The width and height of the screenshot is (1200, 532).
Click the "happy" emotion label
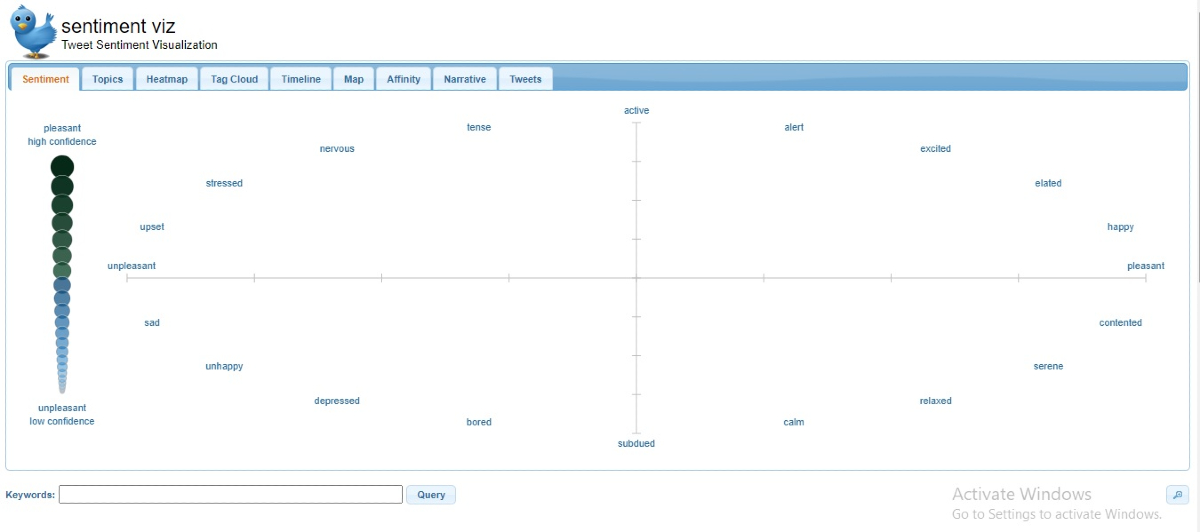click(x=1120, y=227)
